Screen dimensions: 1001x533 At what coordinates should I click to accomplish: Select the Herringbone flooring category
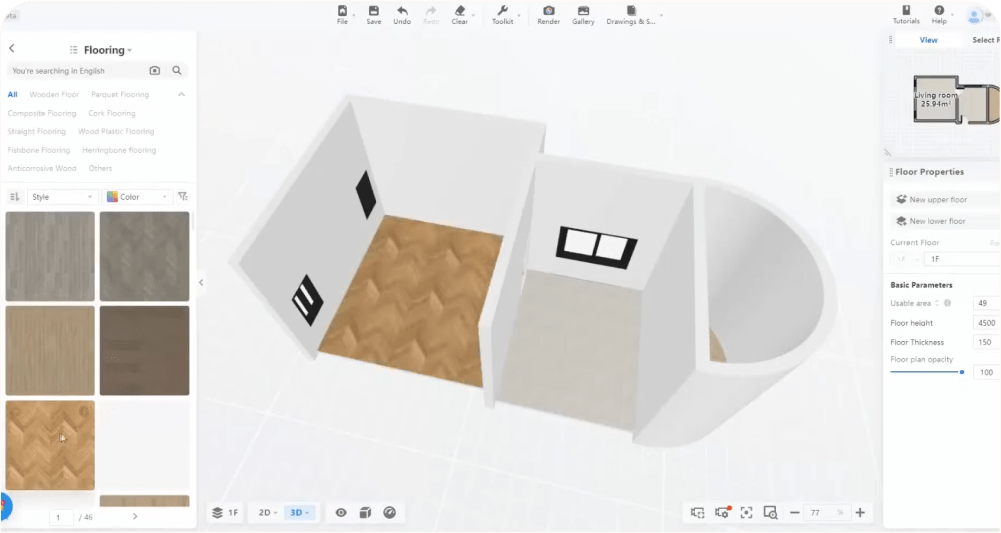pyautogui.click(x=119, y=150)
